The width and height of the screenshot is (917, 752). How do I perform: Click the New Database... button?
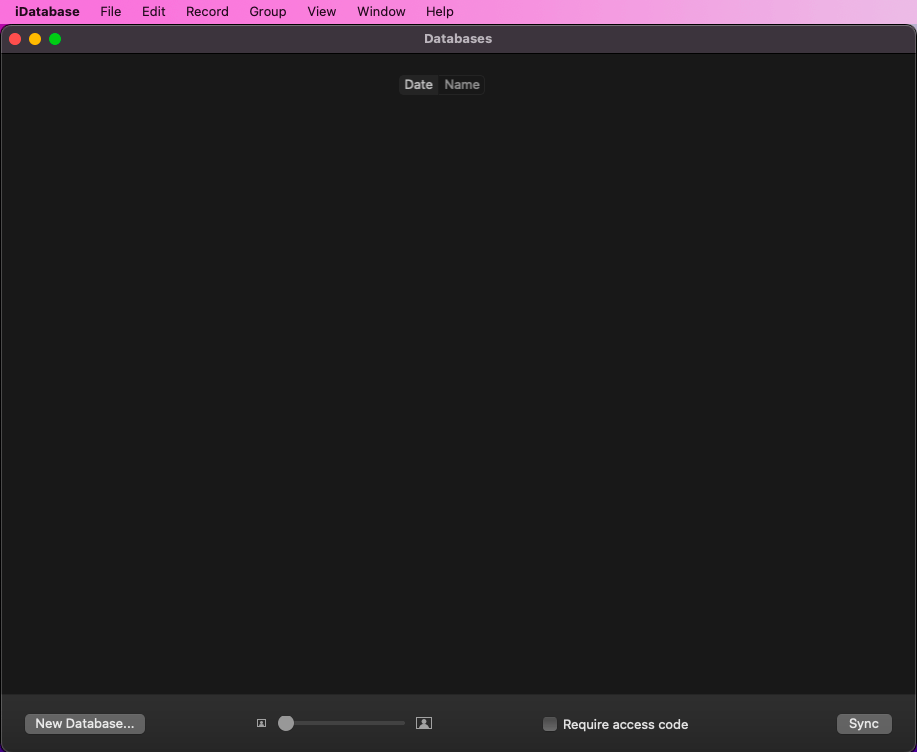[85, 723]
